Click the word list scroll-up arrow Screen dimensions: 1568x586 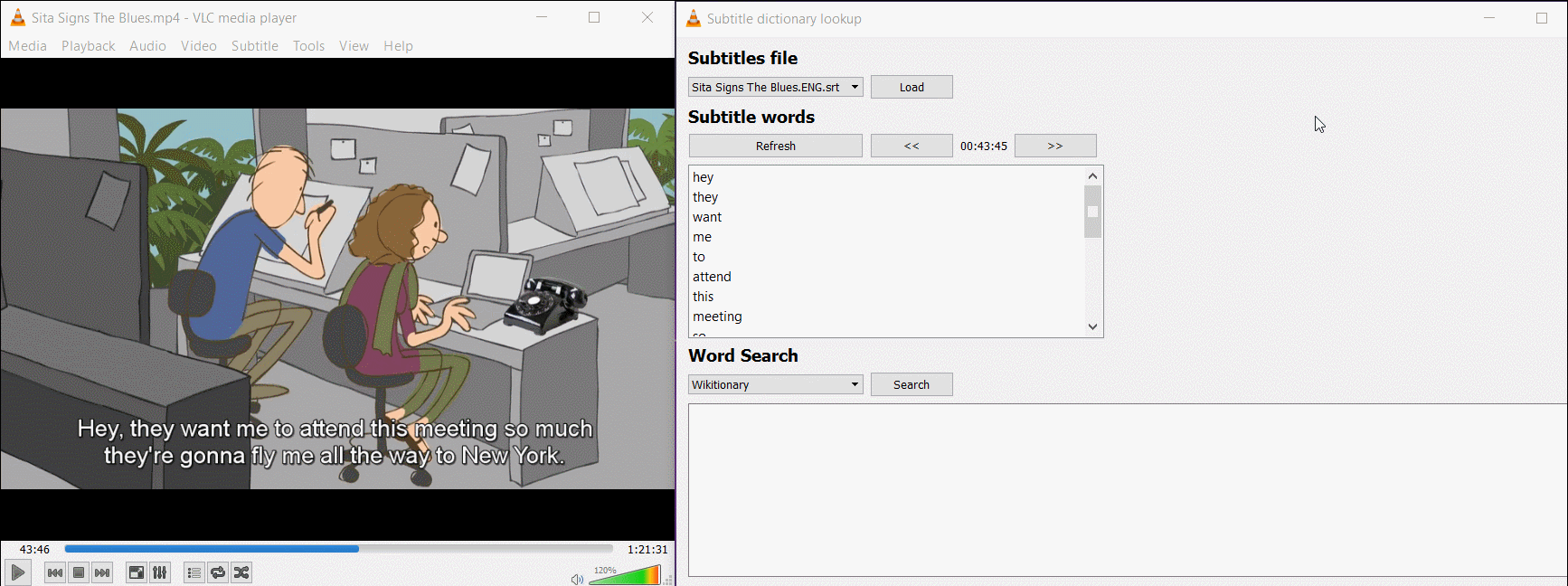tap(1092, 176)
